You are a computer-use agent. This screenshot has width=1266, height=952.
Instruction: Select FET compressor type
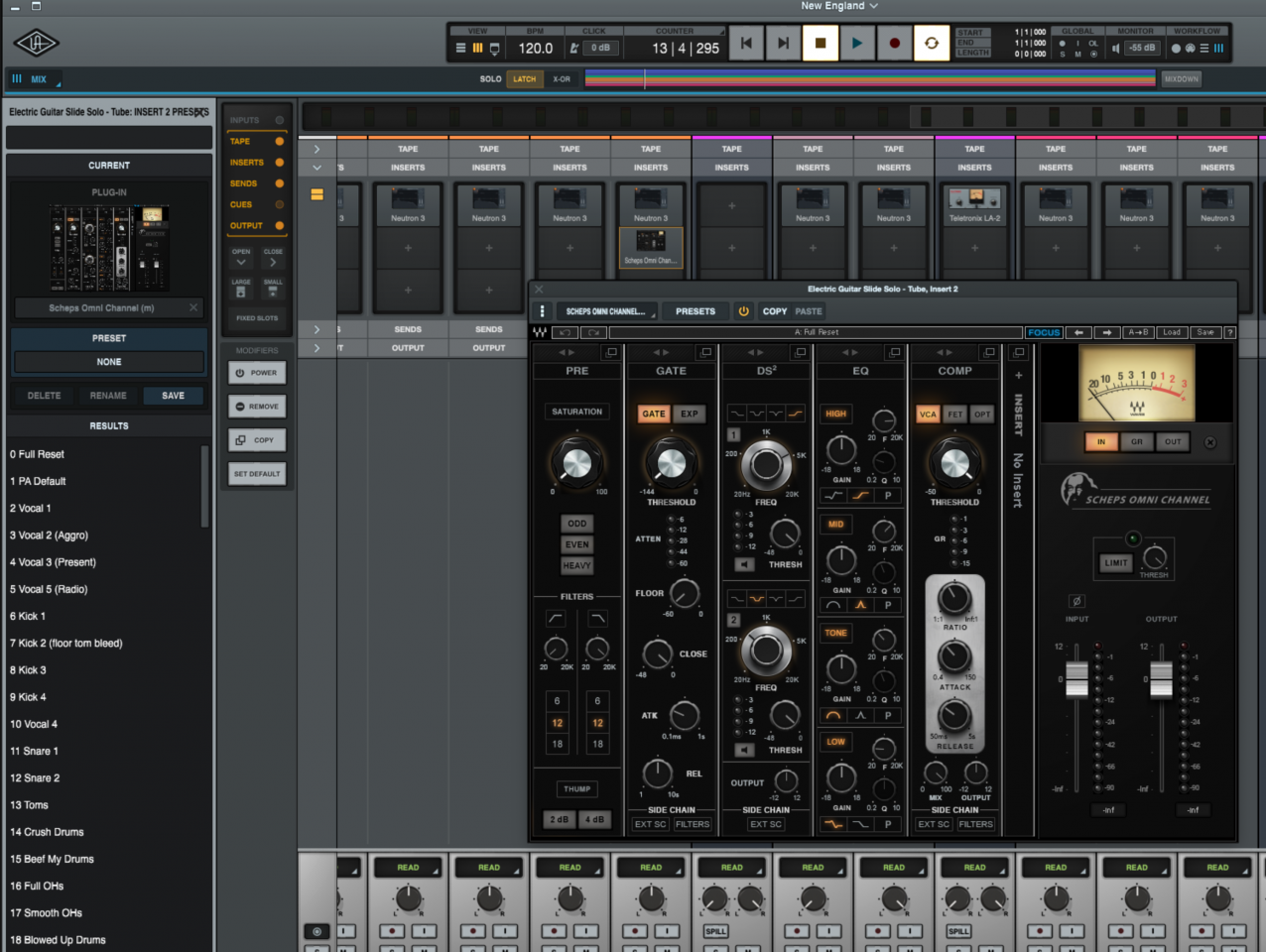(x=954, y=415)
